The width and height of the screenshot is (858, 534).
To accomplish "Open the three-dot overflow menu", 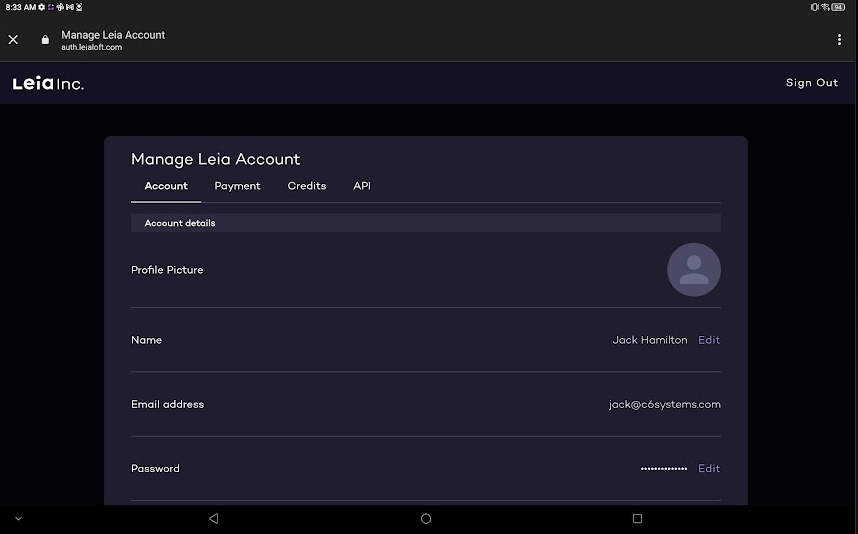I will (839, 39).
